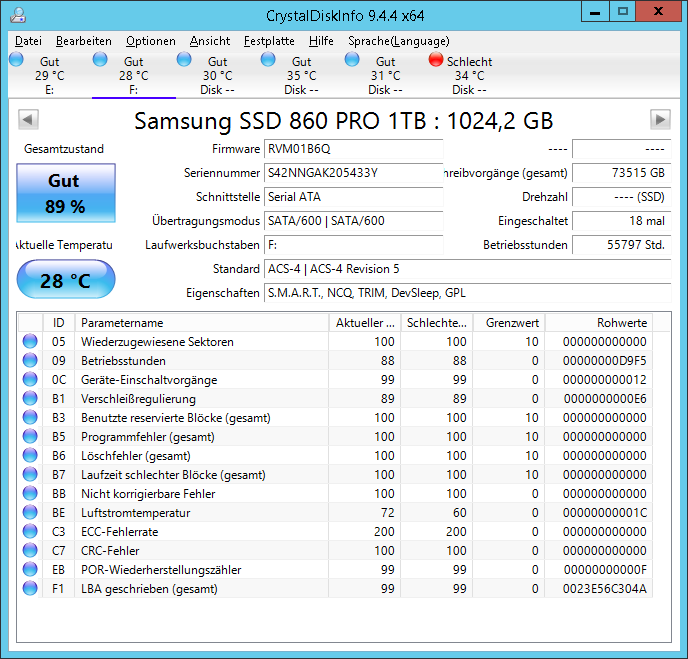Screen dimensions: 688x659
Task: Click status orb for attribute 09 Betriebsstunden
Action: pos(30,360)
